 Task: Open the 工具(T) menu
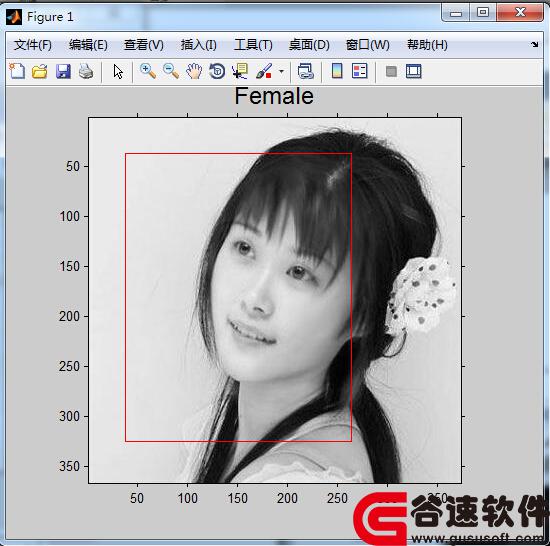click(x=253, y=45)
